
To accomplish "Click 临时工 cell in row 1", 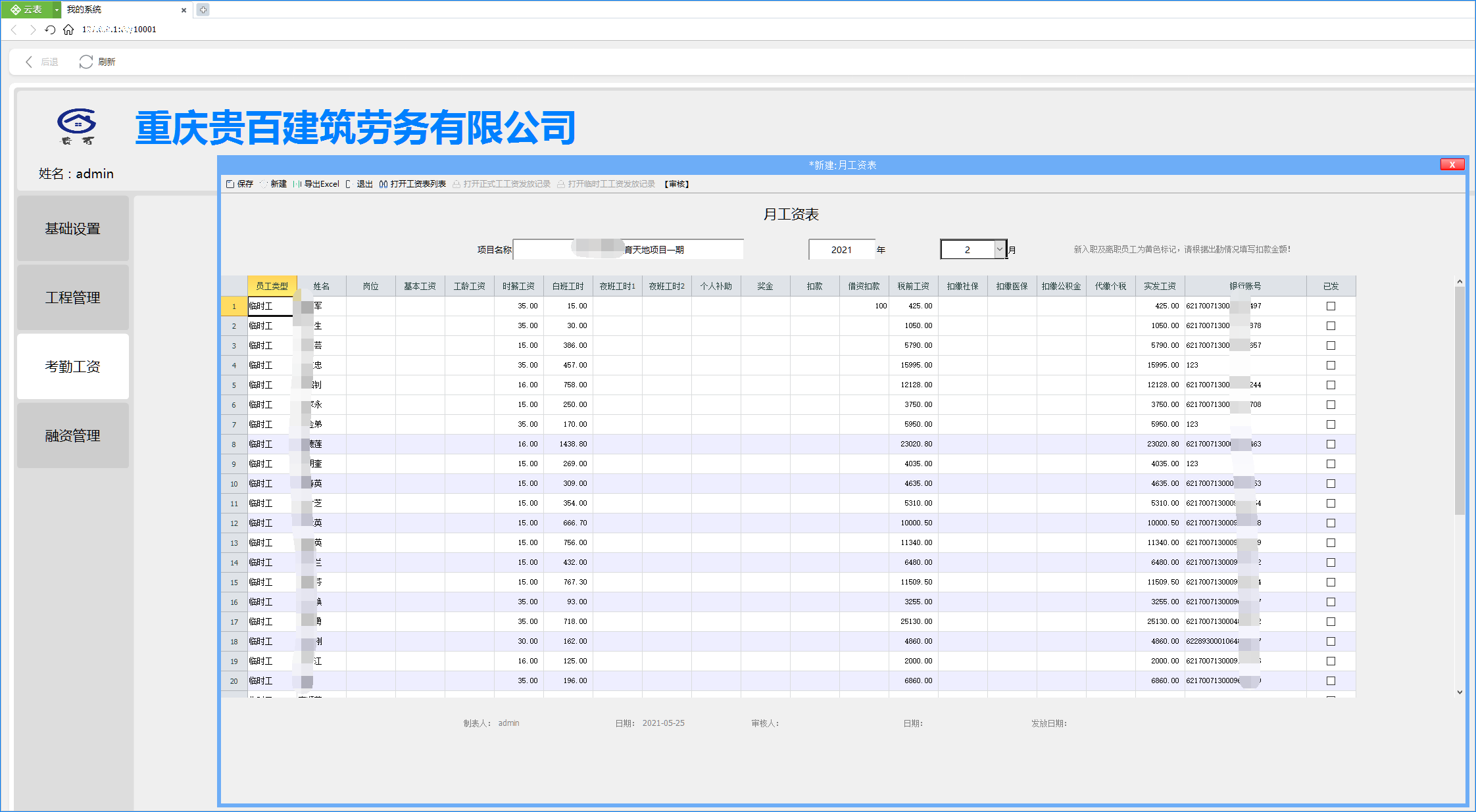I will 271,306.
